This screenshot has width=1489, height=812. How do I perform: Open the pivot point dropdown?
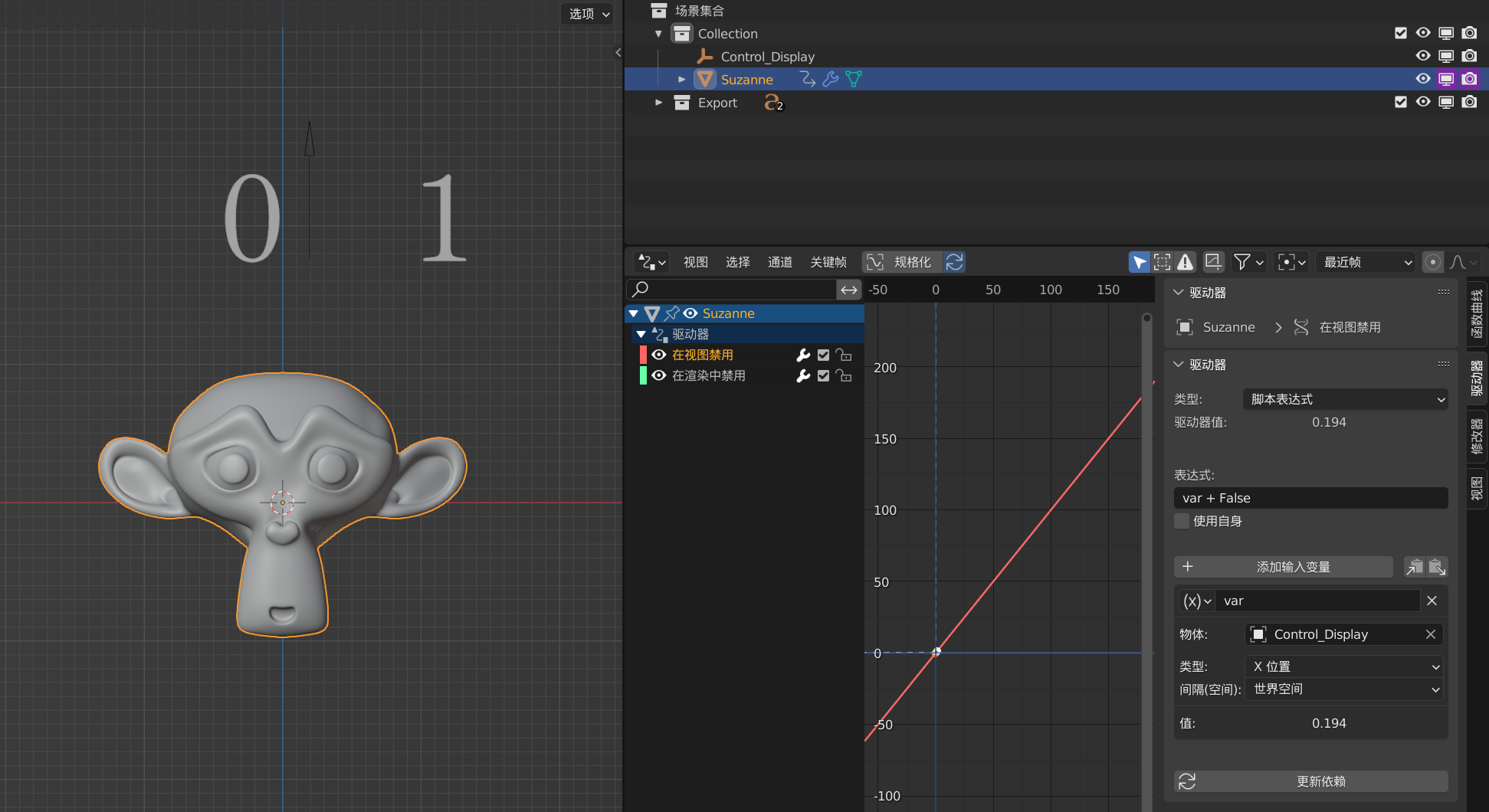coord(1291,262)
